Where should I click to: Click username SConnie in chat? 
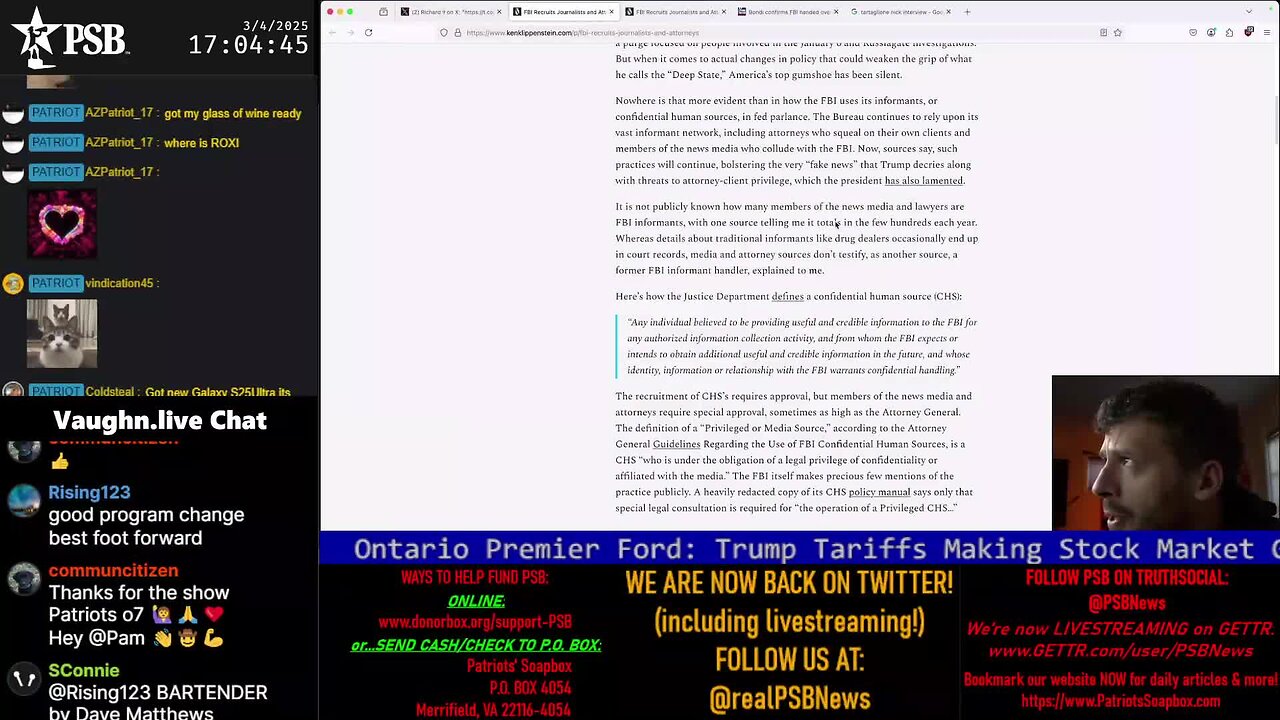(x=83, y=670)
